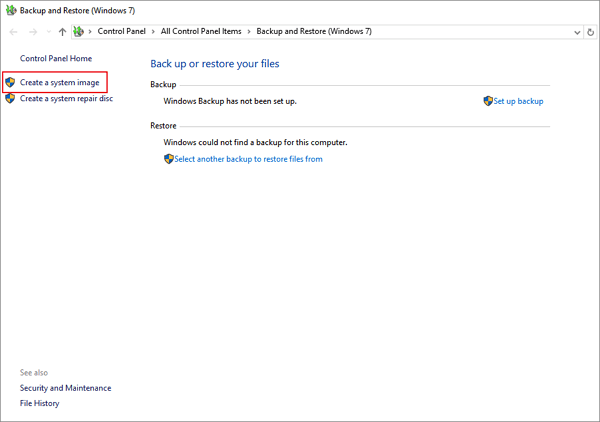This screenshot has height=422, width=600.
Task: Click Select another backup to restore files from
Action: click(x=248, y=159)
